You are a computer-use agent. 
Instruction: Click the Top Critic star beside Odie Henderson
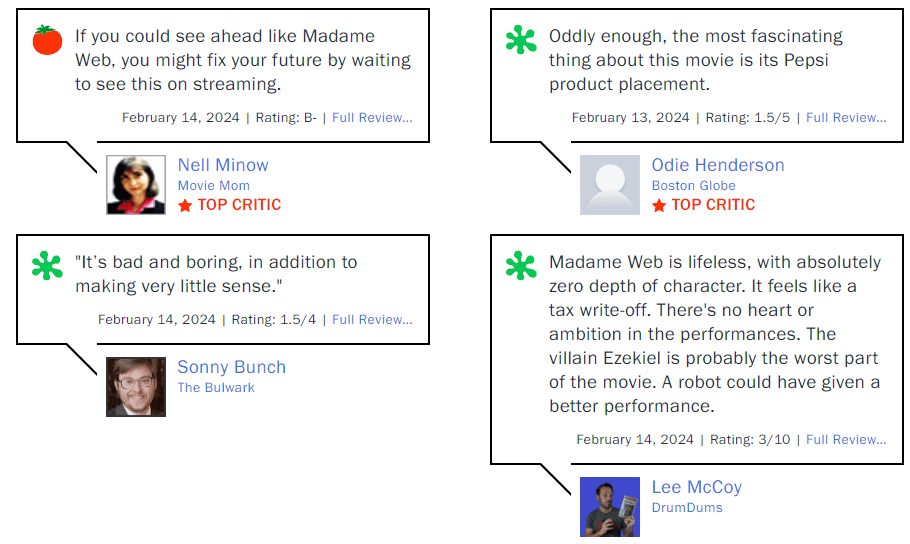point(659,205)
